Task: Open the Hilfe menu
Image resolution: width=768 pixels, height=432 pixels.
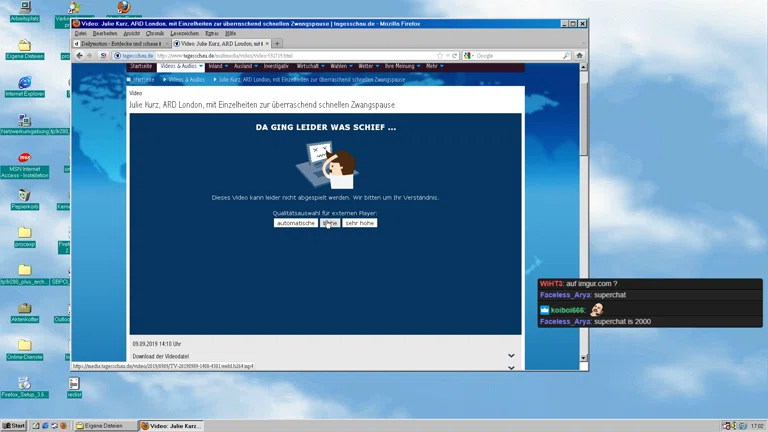Action: (230, 33)
